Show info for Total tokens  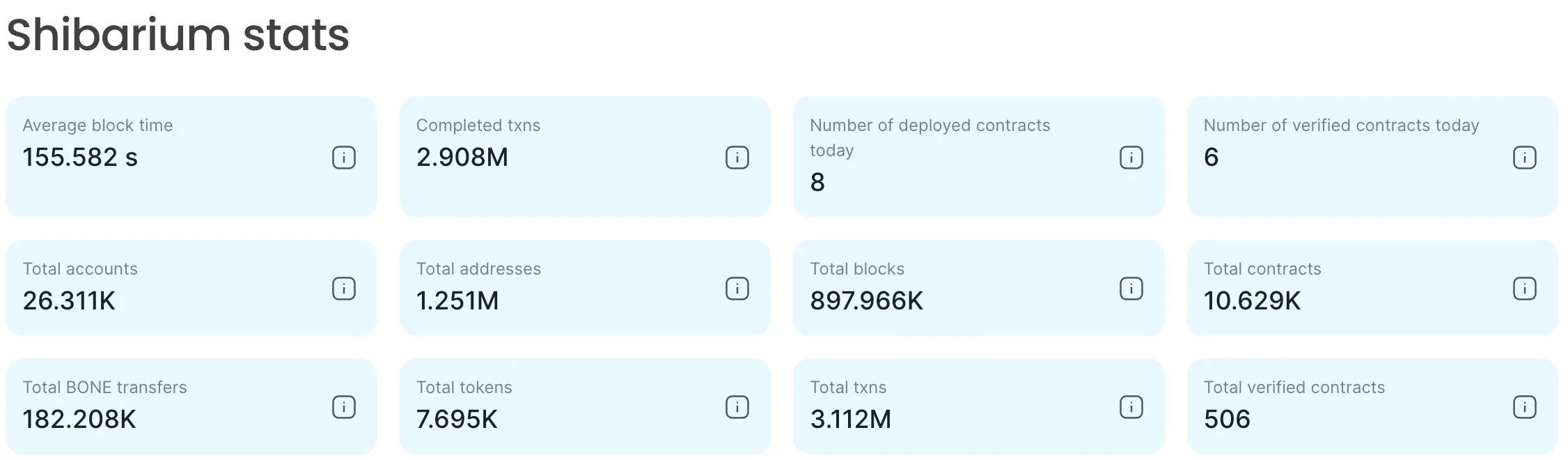tap(737, 407)
